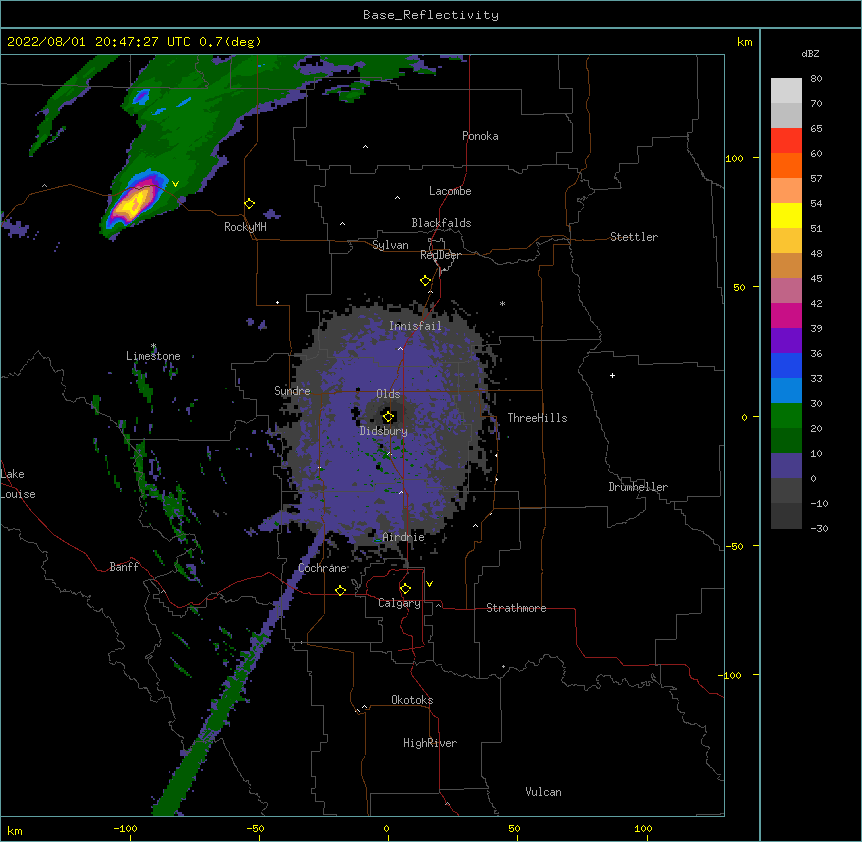Screen dimensions: 862x842
Task: Click the RockyMH label
Action: [245, 227]
